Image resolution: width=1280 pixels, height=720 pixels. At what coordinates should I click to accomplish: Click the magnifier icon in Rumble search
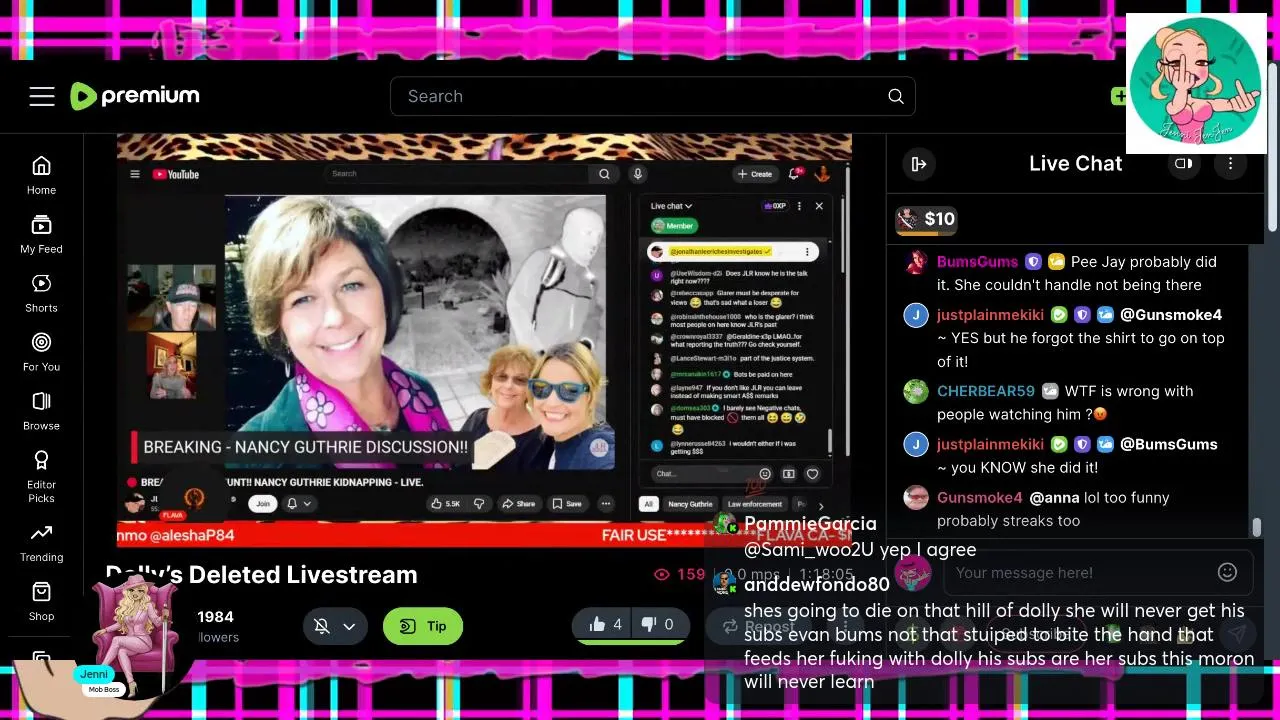pyautogui.click(x=896, y=96)
